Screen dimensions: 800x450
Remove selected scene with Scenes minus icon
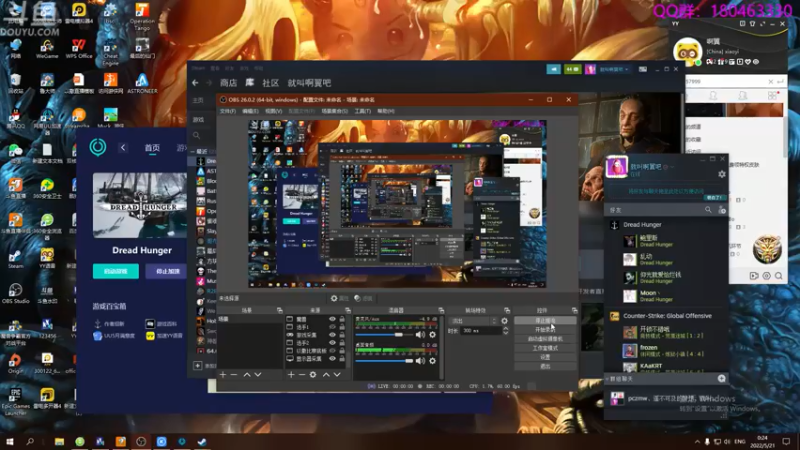[234, 374]
